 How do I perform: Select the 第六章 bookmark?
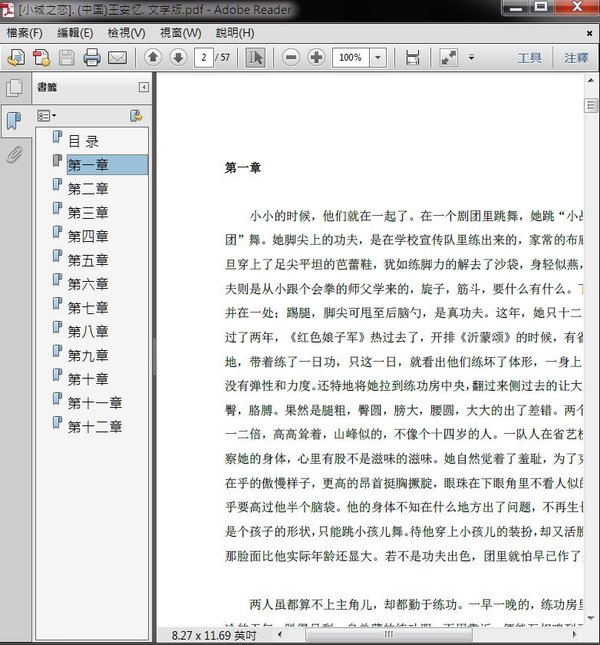pyautogui.click(x=88, y=284)
